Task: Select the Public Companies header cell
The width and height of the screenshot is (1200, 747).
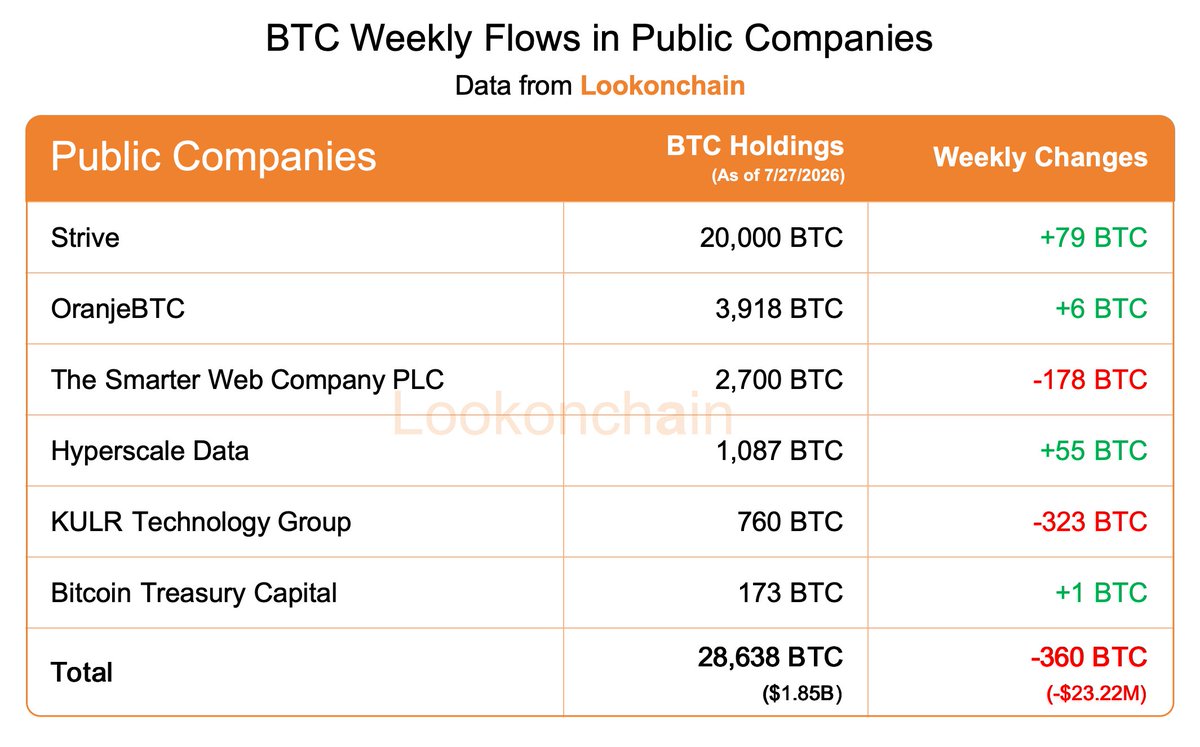Action: click(213, 157)
